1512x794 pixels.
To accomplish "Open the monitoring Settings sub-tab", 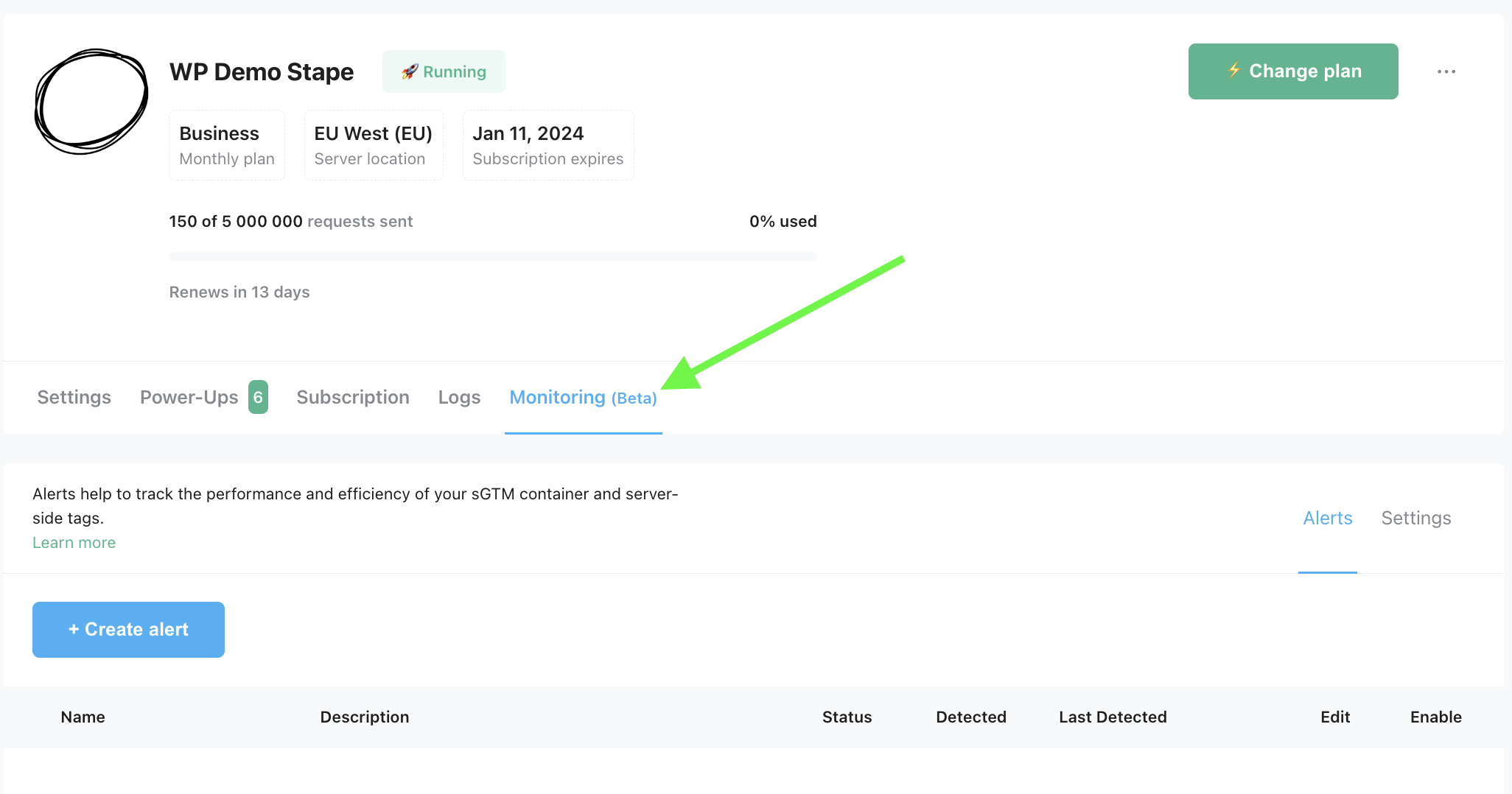I will click(1415, 518).
